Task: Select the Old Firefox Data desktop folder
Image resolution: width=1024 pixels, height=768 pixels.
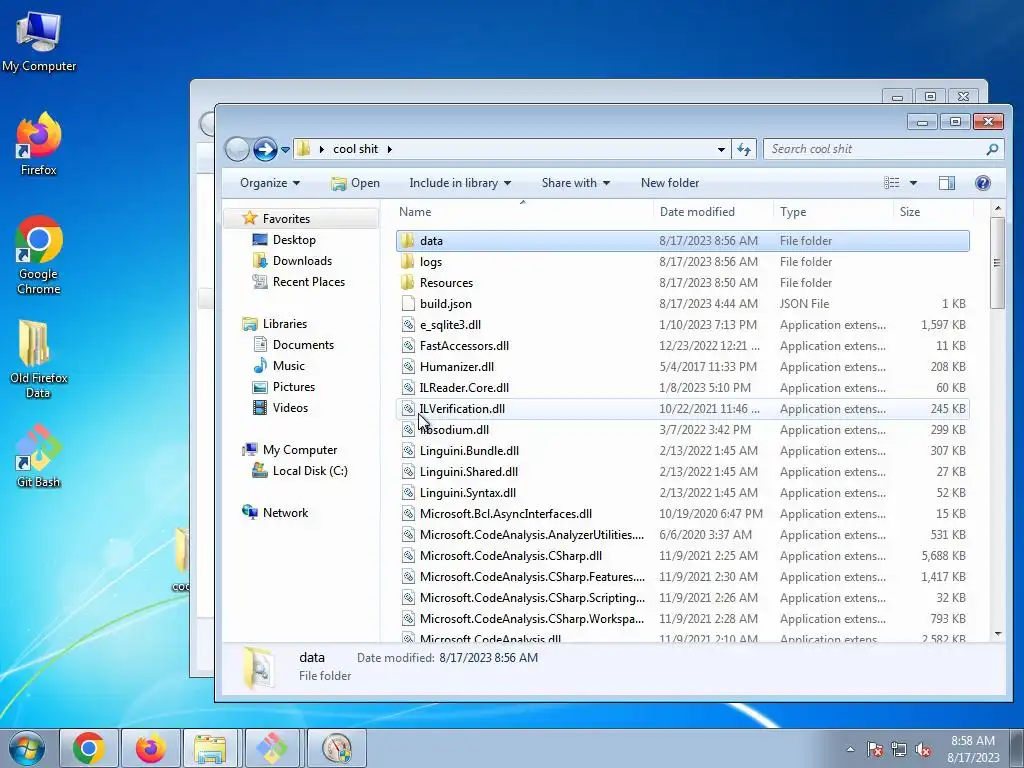Action: 39,359
